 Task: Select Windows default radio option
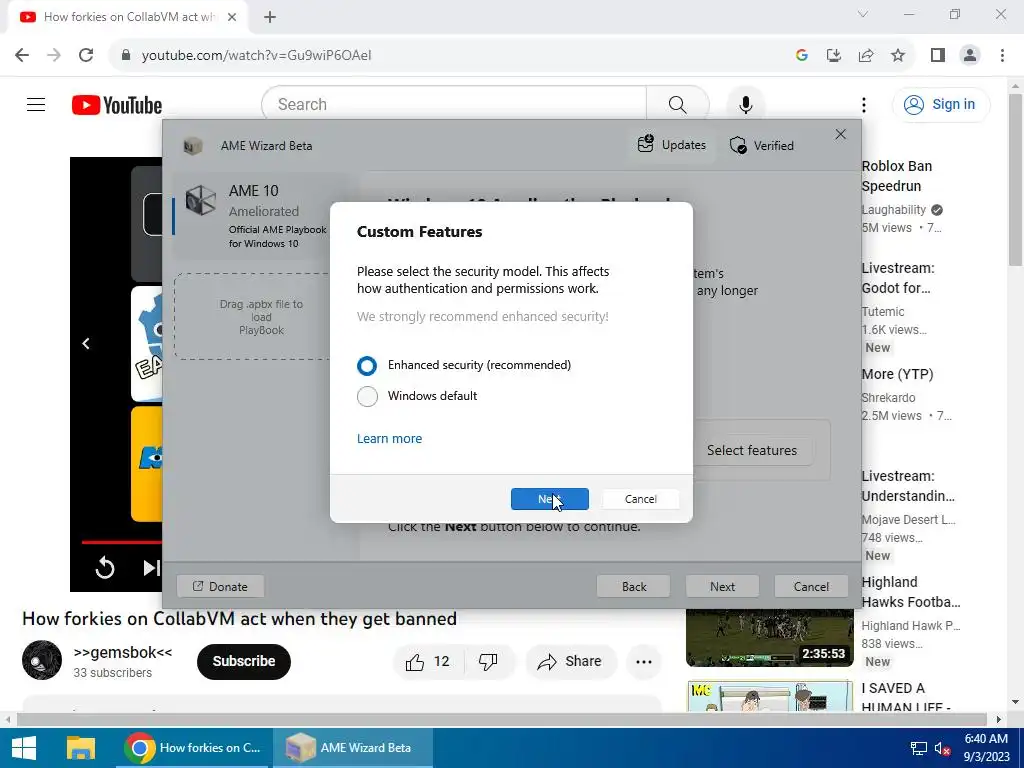(367, 396)
